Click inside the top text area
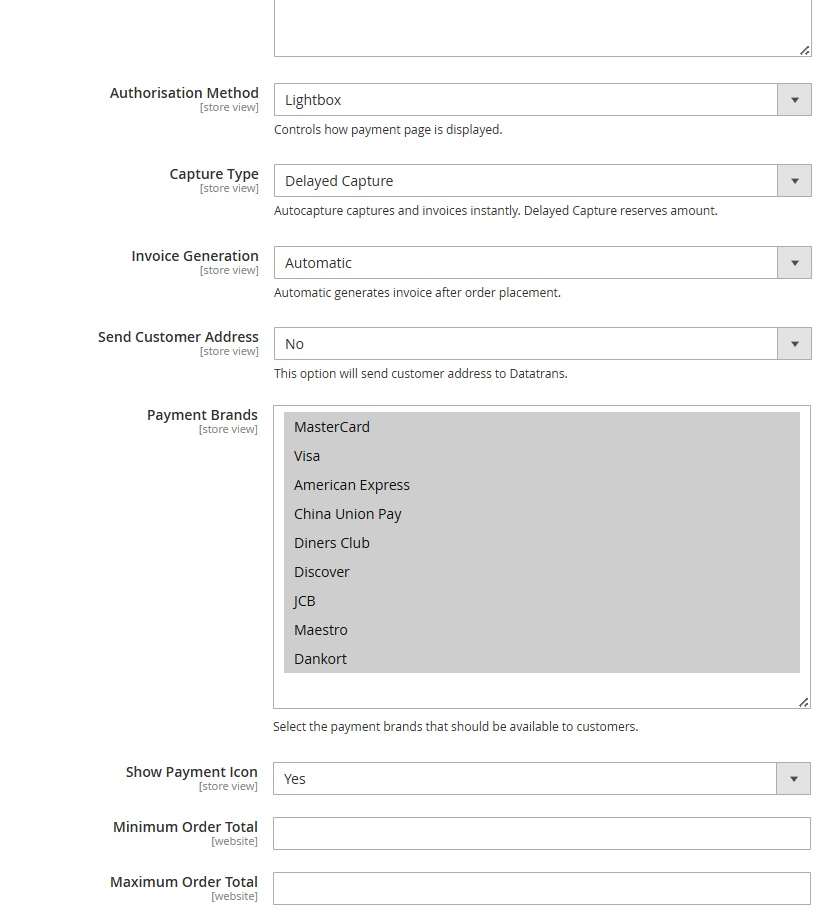821x920 pixels. (541, 25)
